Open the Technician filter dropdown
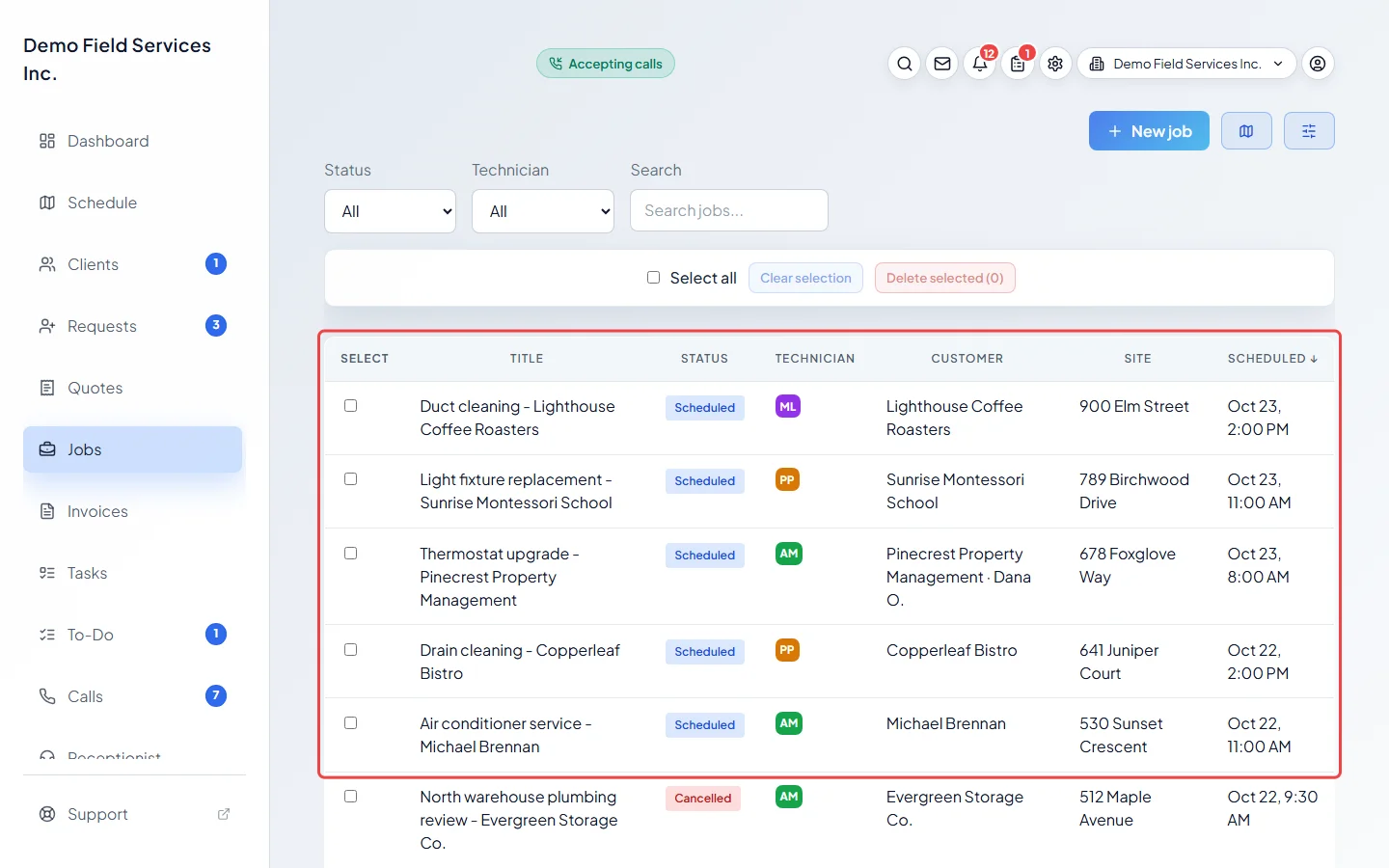The height and width of the screenshot is (868, 1389). pyautogui.click(x=543, y=211)
